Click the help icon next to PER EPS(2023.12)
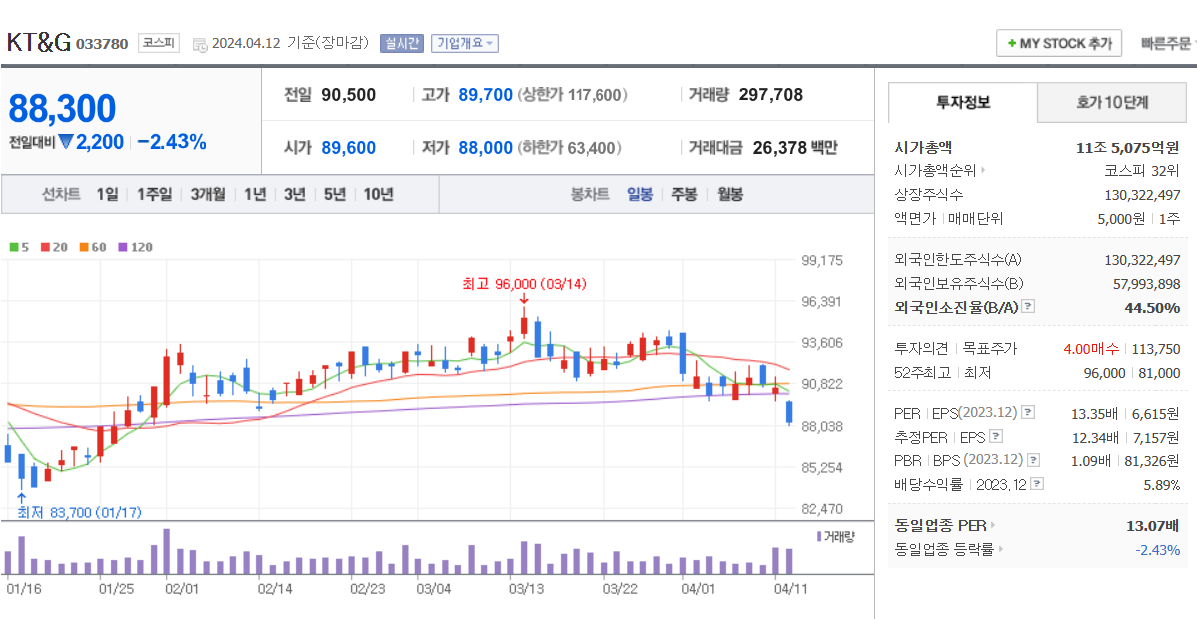This screenshot has height=619, width=1197. (x=1028, y=413)
